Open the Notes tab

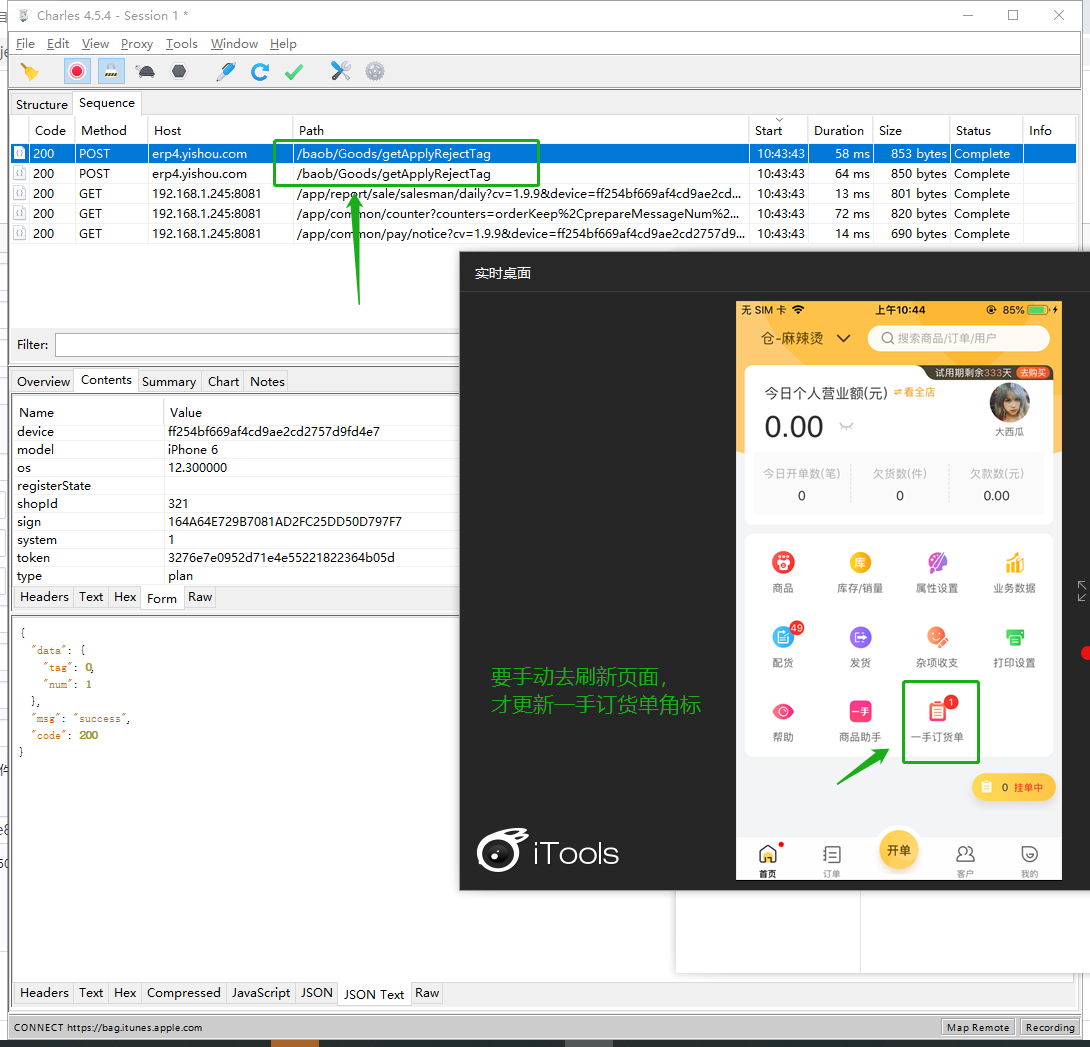point(267,382)
